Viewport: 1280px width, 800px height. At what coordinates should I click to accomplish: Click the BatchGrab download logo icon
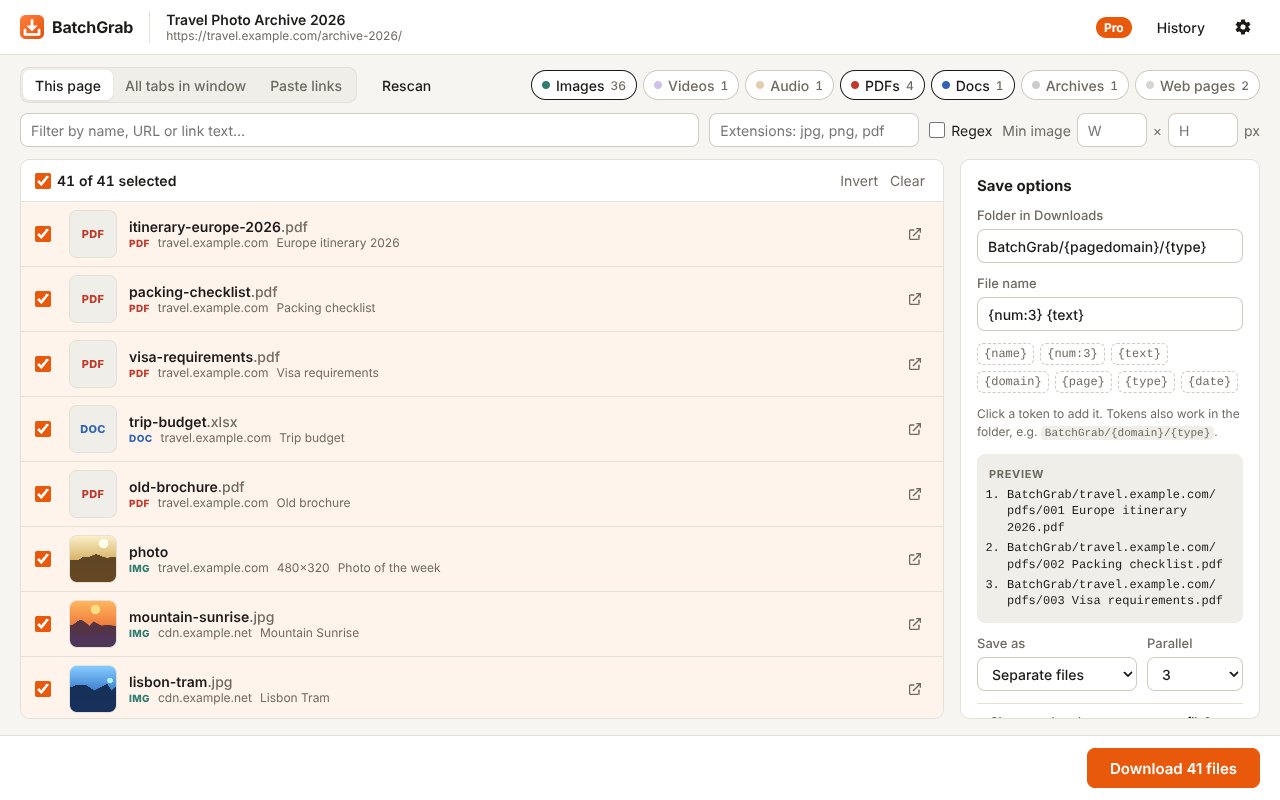[32, 27]
